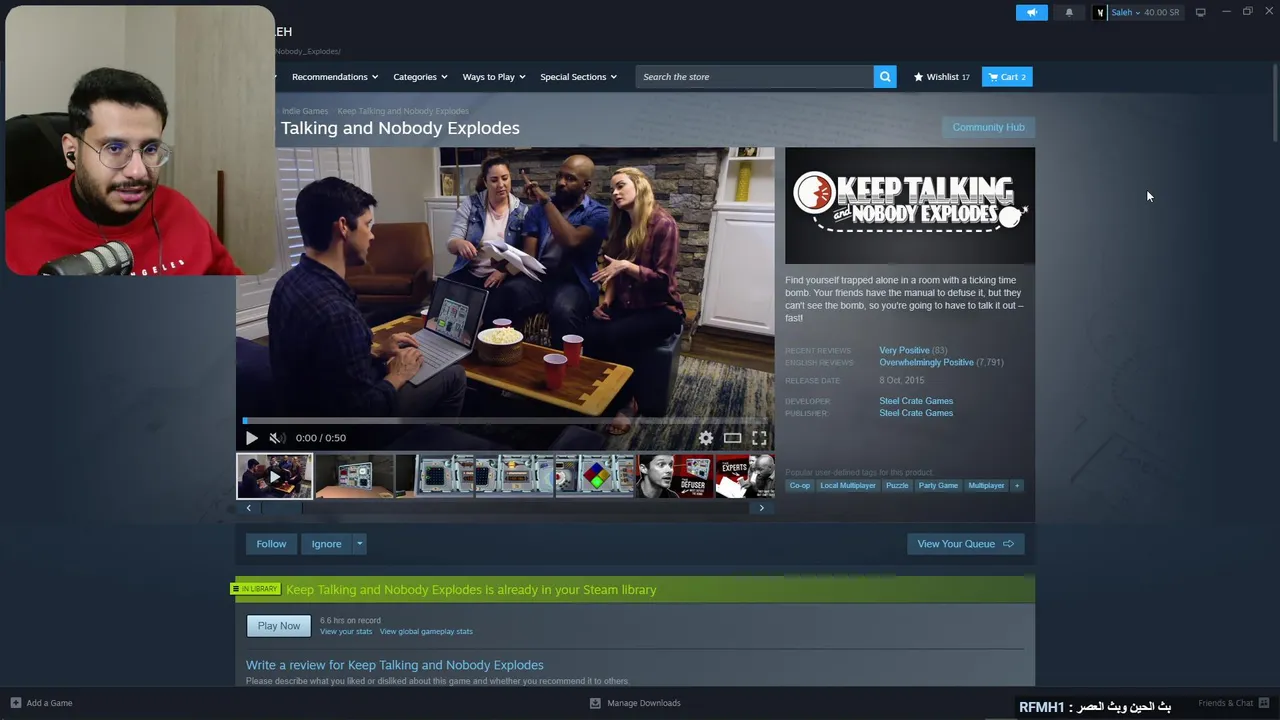Click the Play Now button
Screen dimensions: 1280x720
279,626
